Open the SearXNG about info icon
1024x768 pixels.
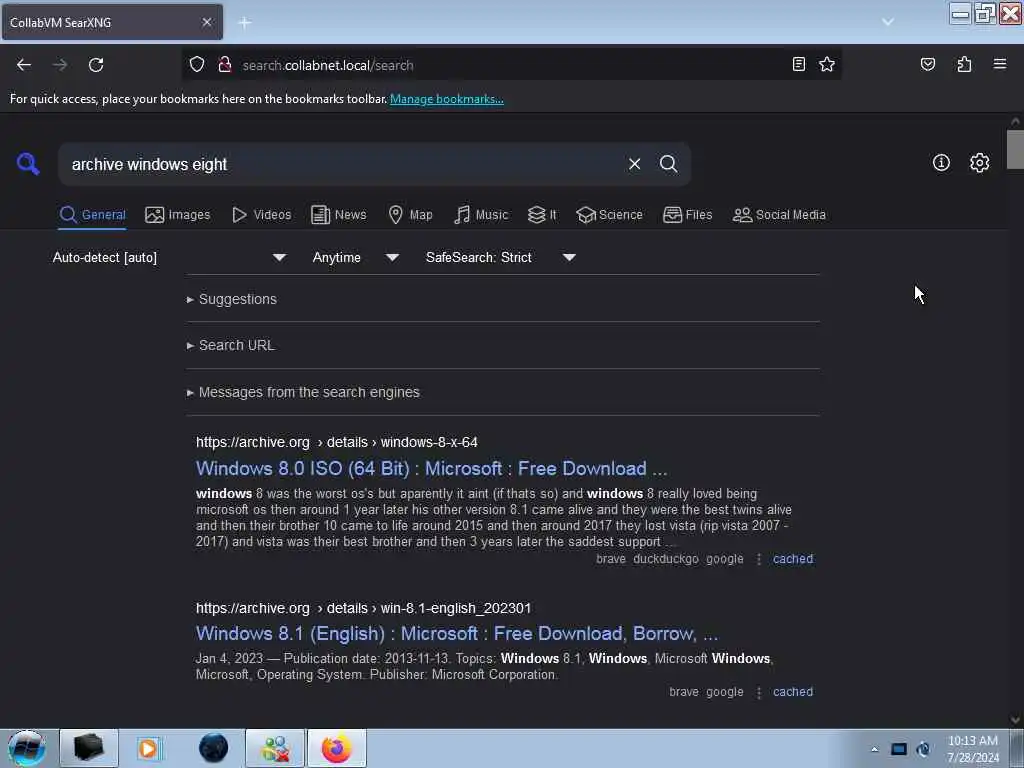(x=941, y=163)
